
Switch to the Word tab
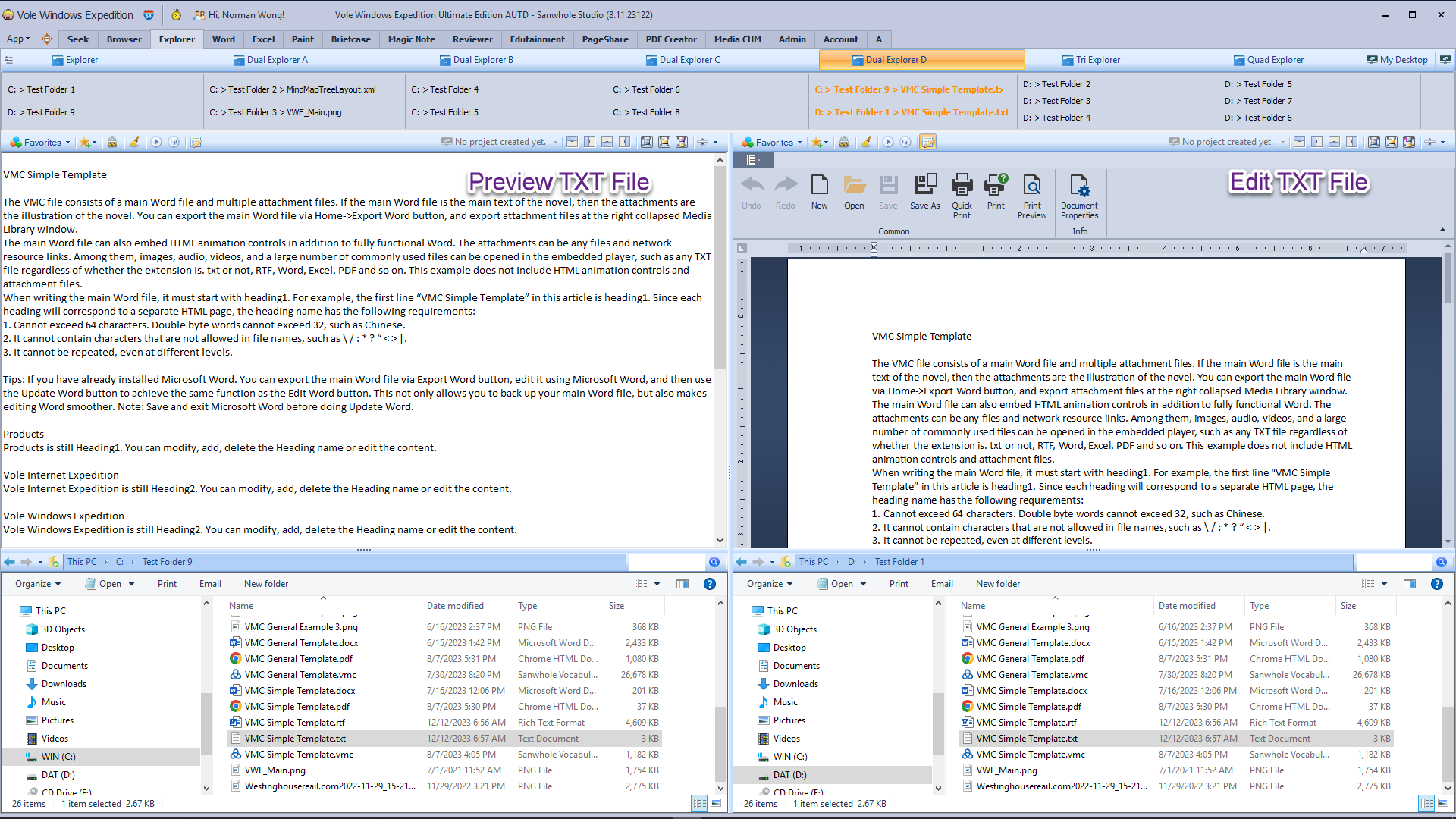point(223,39)
